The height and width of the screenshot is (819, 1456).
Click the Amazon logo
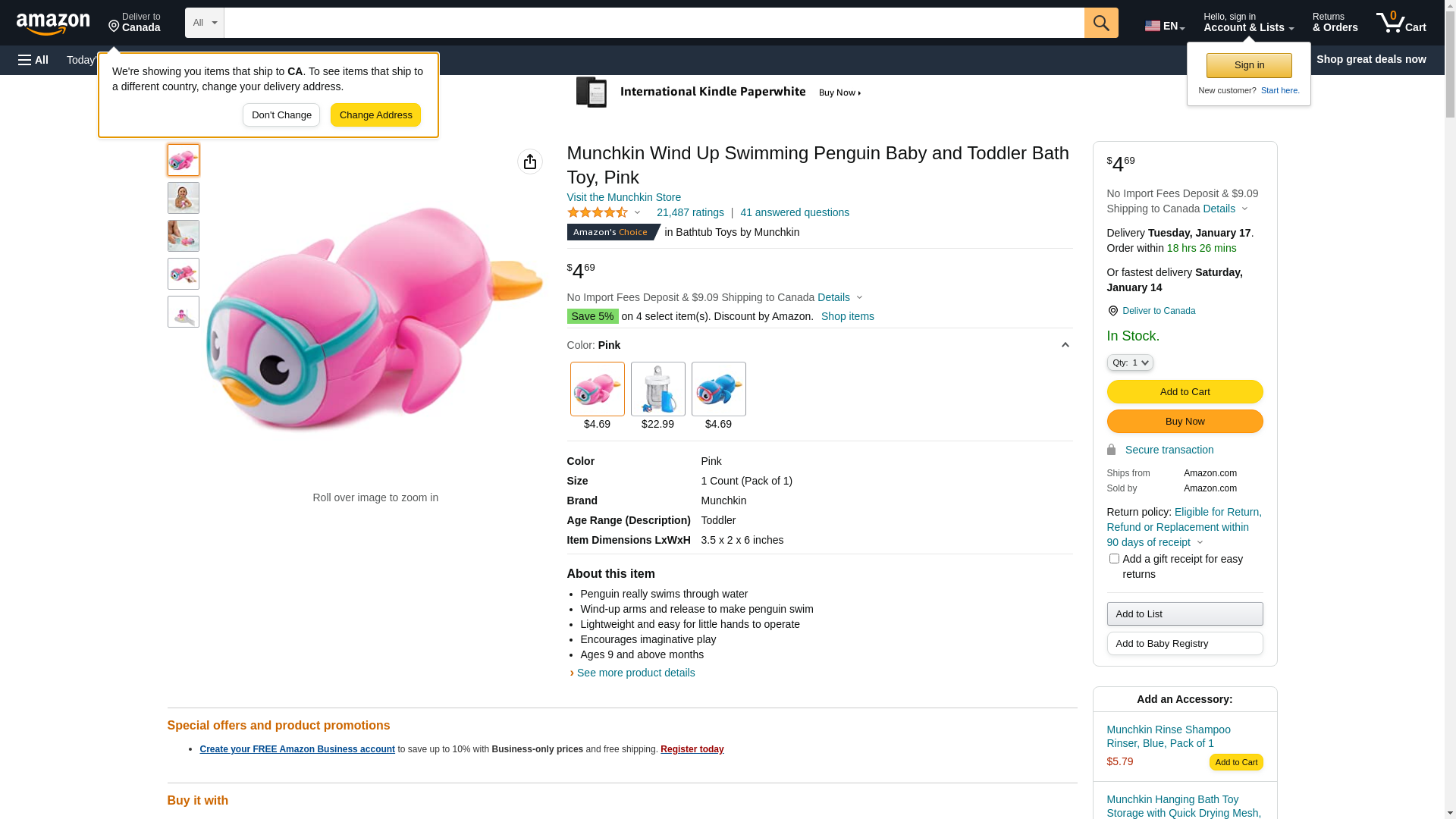[x=53, y=24]
